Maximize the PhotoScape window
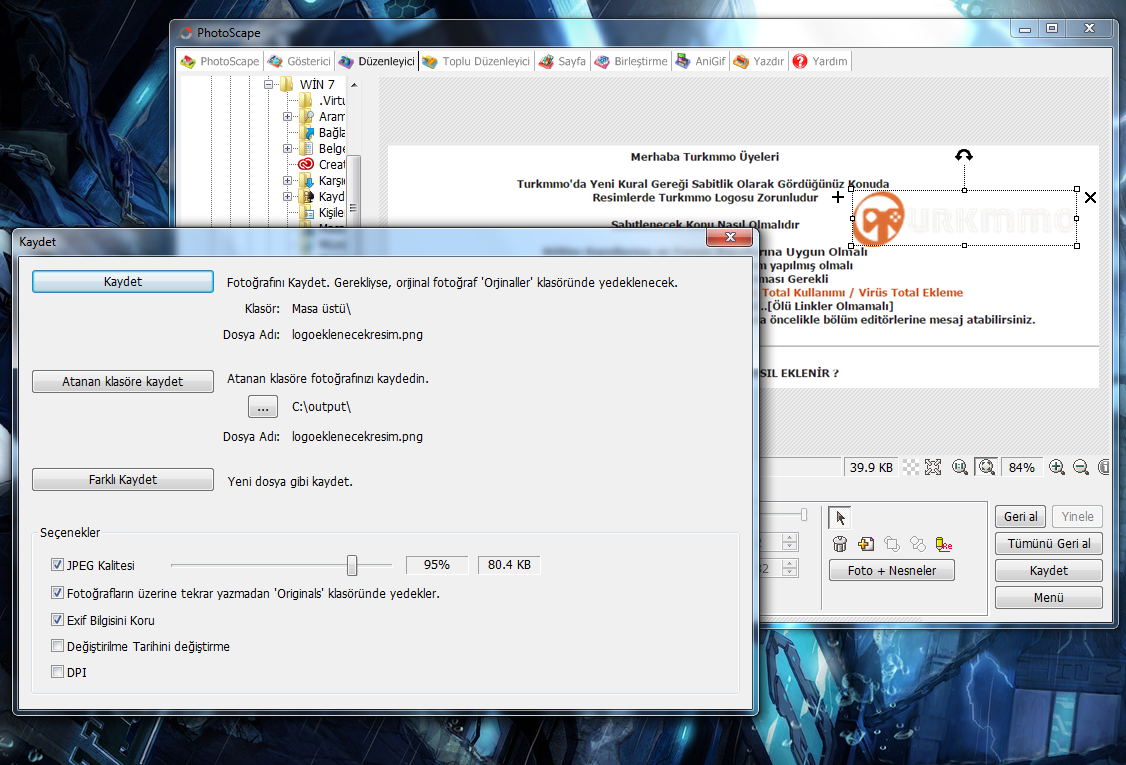The width and height of the screenshot is (1126, 765). coord(1052,28)
